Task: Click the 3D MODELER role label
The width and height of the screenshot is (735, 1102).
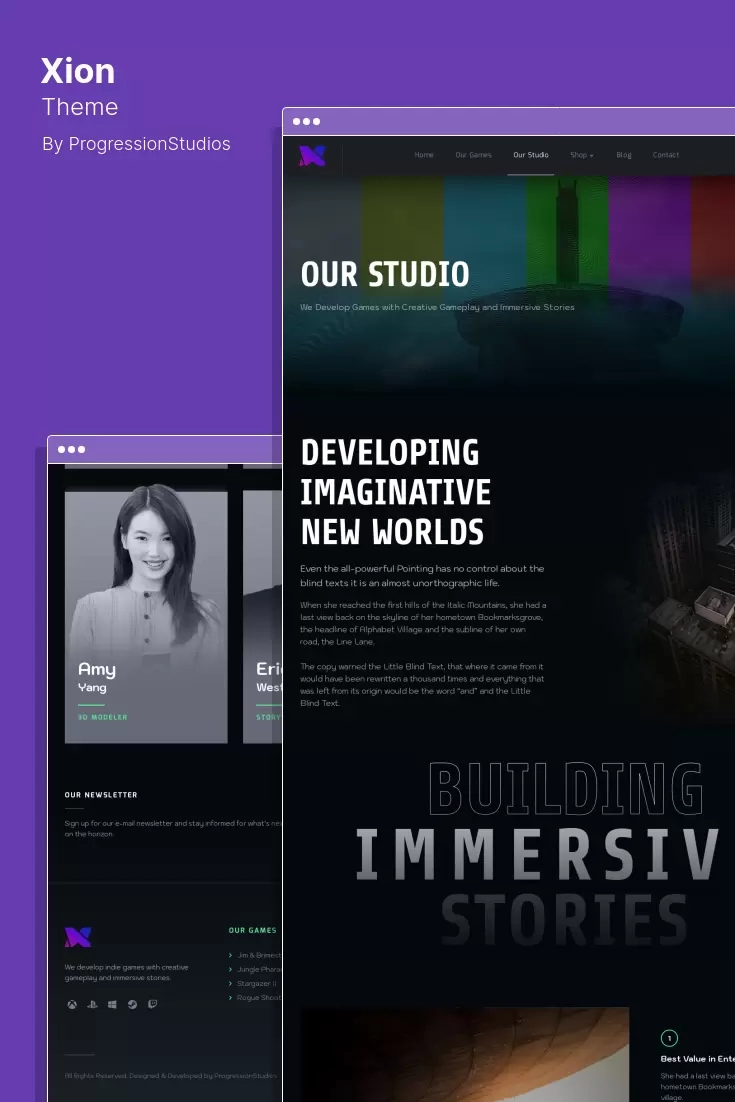Action: [103, 718]
